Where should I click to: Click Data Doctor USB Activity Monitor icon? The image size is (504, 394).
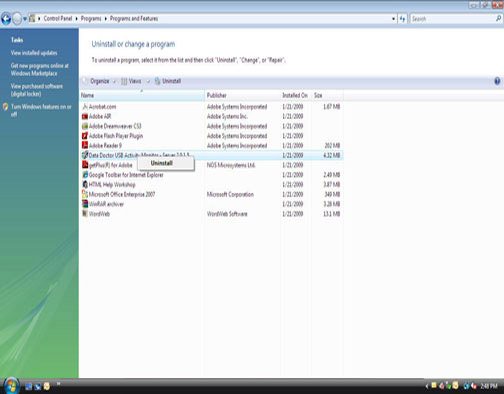[x=85, y=155]
